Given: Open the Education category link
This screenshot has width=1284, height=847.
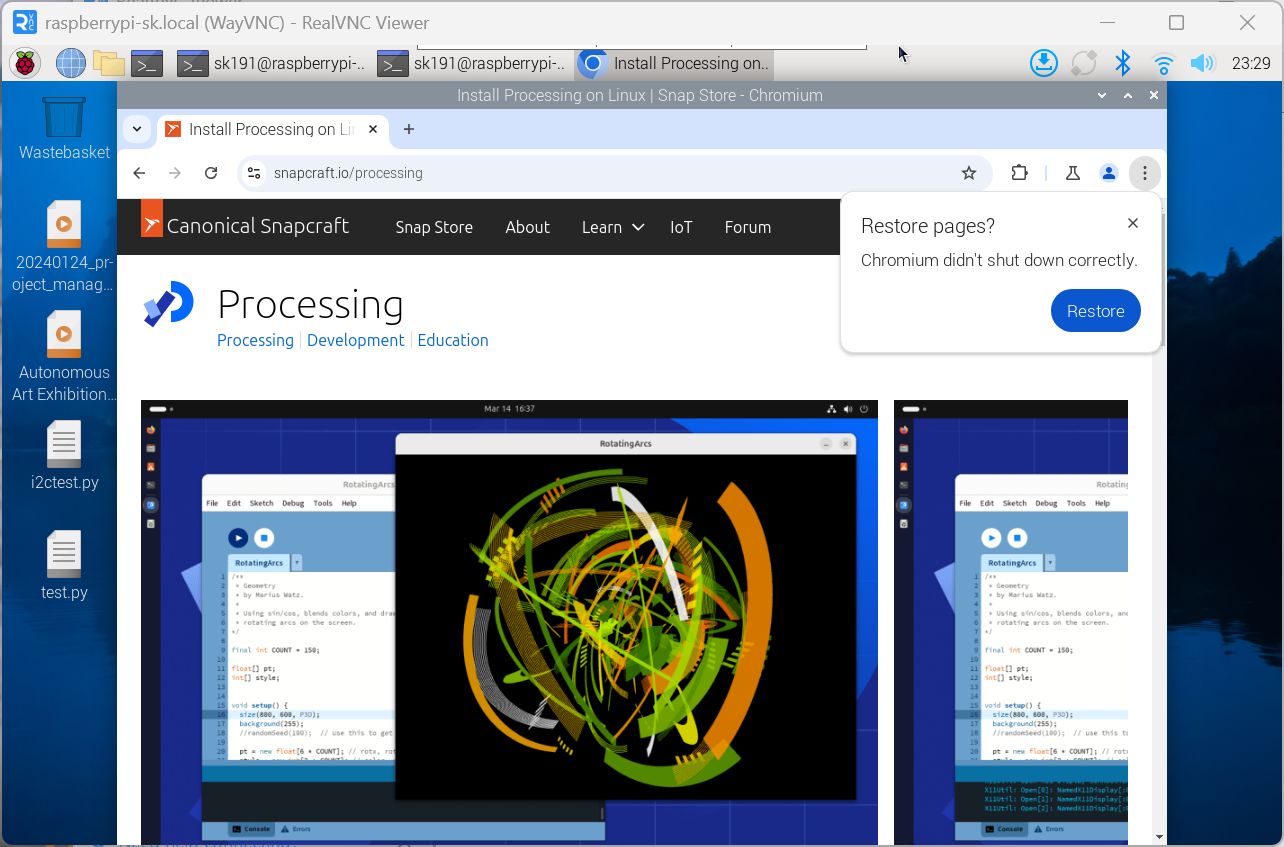Looking at the screenshot, I should pyautogui.click(x=452, y=340).
